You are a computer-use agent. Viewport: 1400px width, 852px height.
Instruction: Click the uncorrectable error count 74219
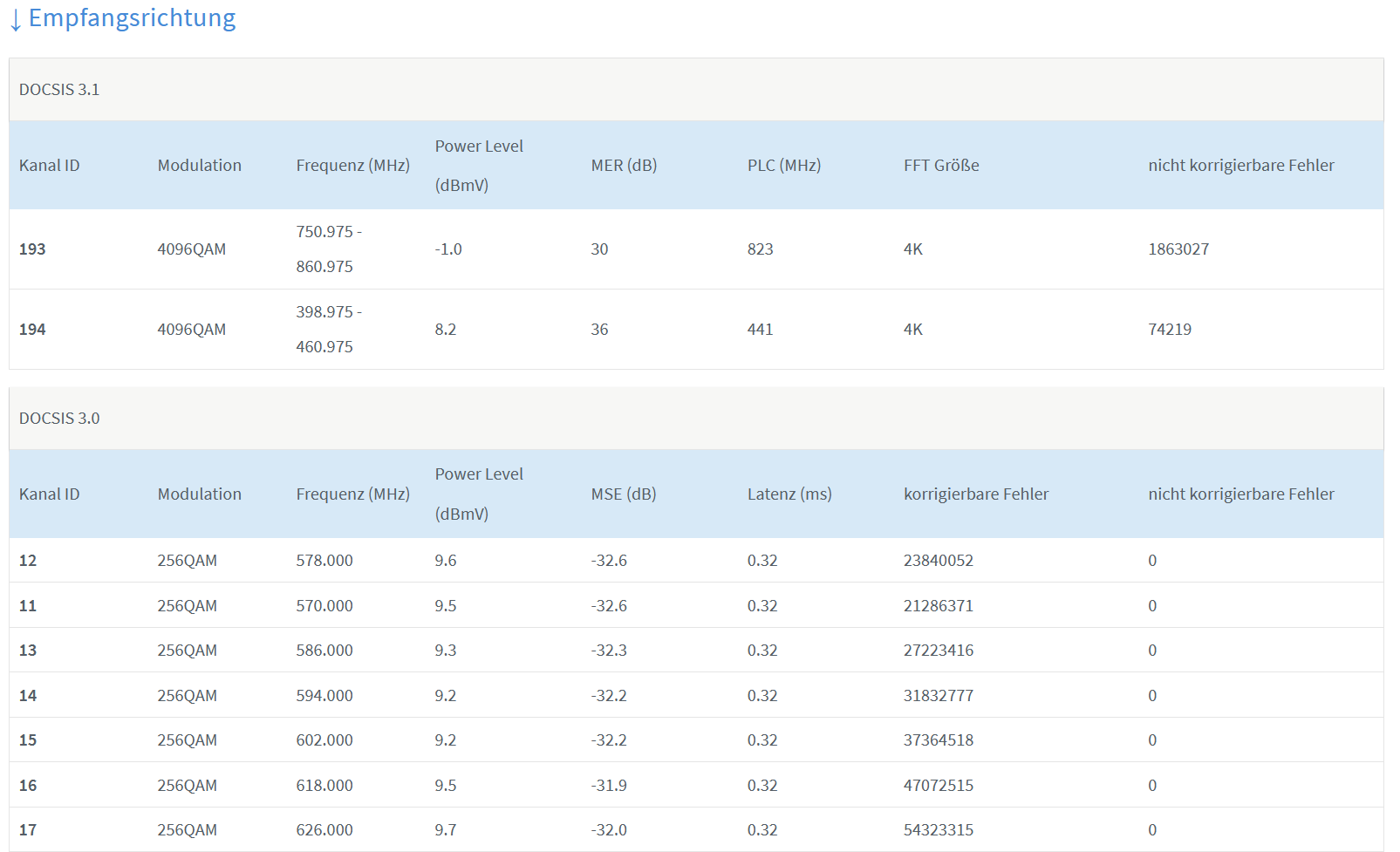click(x=1170, y=330)
